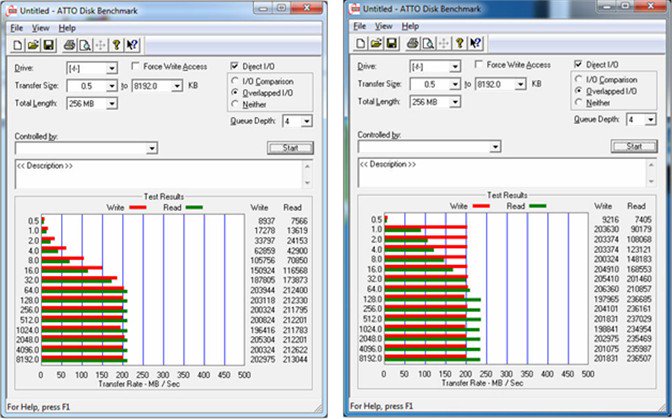Click the Print icon in left window toolbar
Image resolution: width=672 pixels, height=419 pixels.
click(x=68, y=44)
